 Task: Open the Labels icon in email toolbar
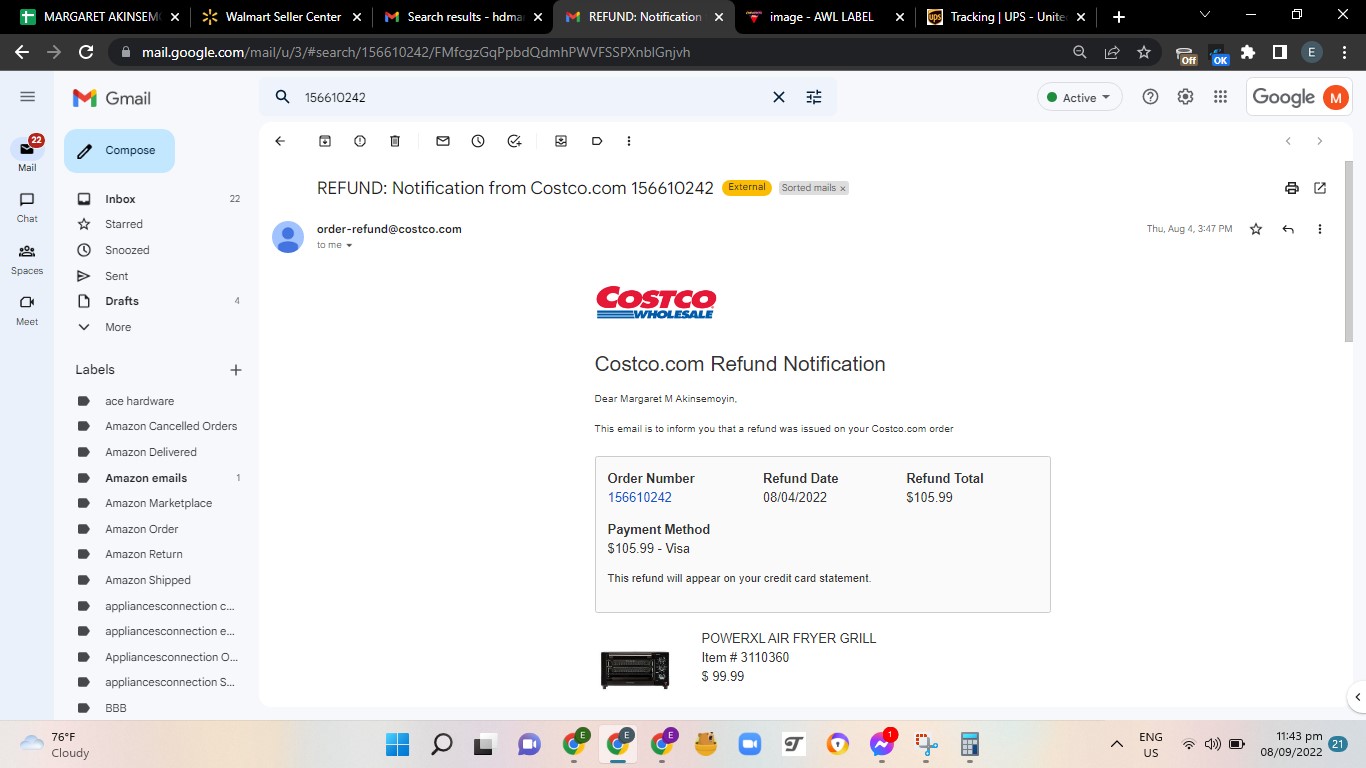pyautogui.click(x=597, y=141)
